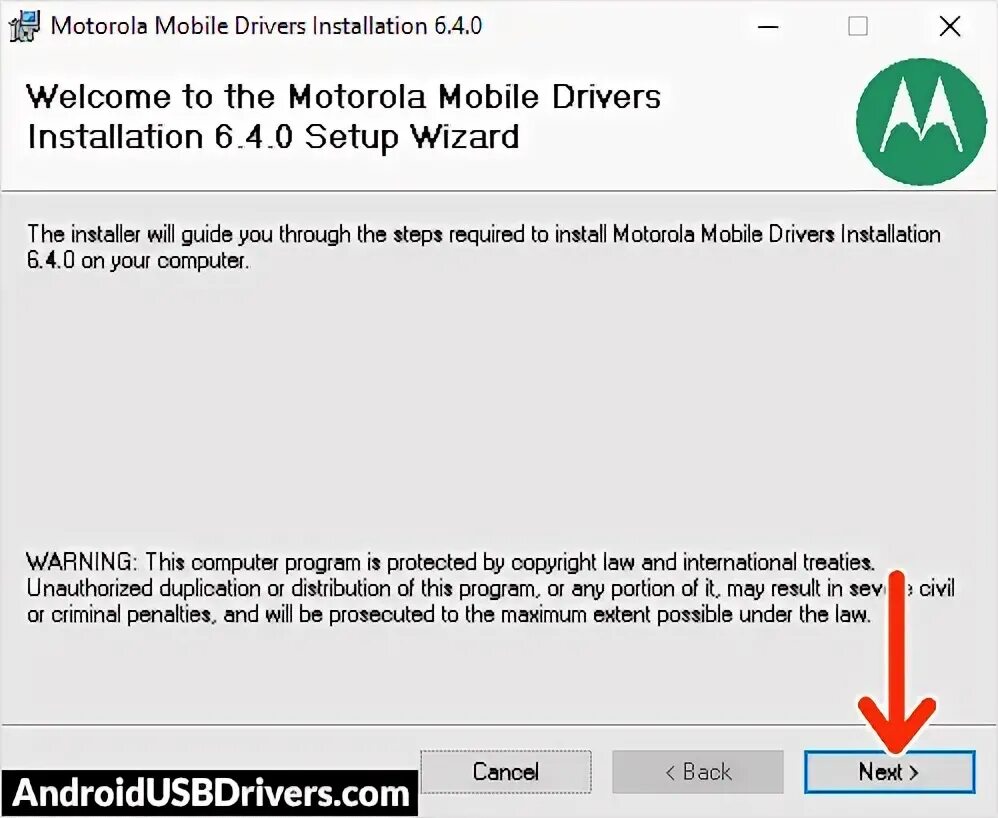Screen dimensions: 998x818
Task: Click the greyed-out Back button
Action: (698, 772)
